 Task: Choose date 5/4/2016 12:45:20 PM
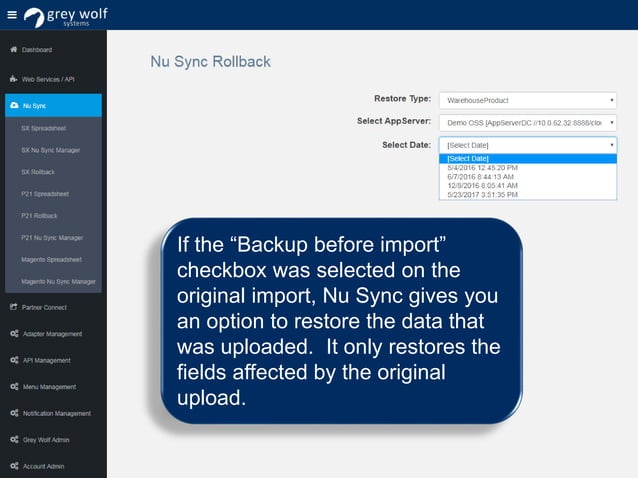[528, 168]
